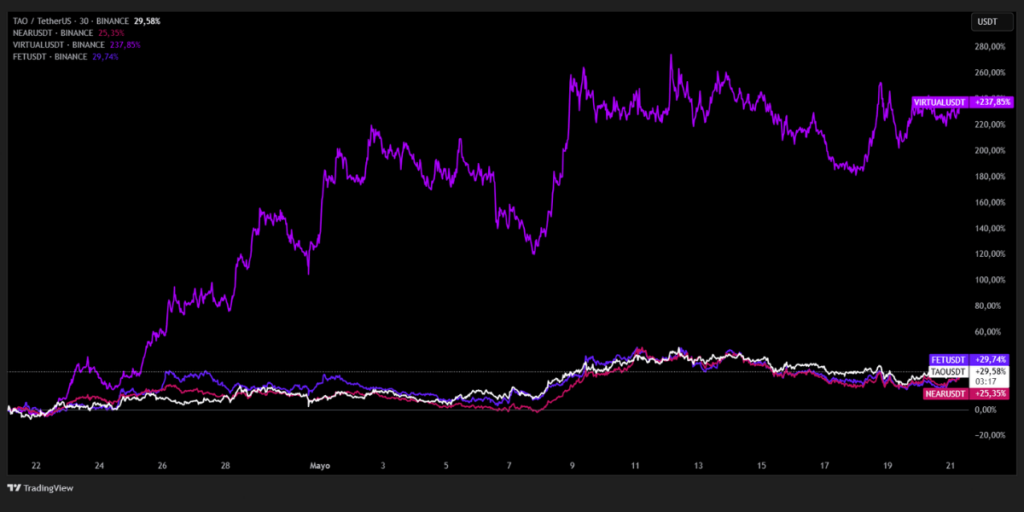Click the 120,00% price scale label
The image size is (1024, 512).
click(990, 254)
